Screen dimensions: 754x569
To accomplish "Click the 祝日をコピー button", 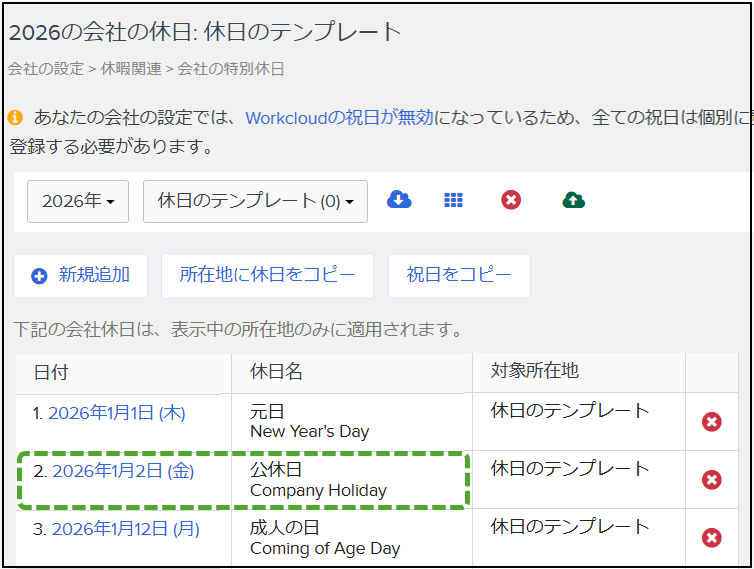I will (459, 275).
